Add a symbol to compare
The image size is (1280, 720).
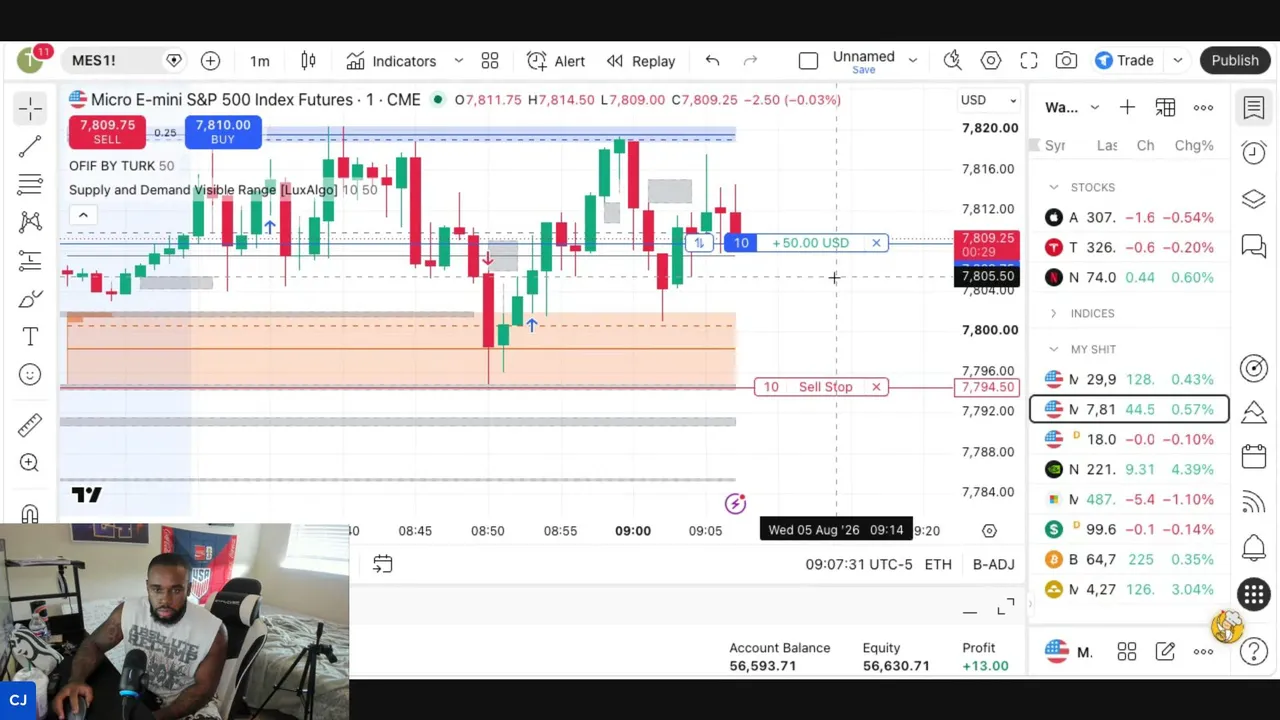pos(210,61)
